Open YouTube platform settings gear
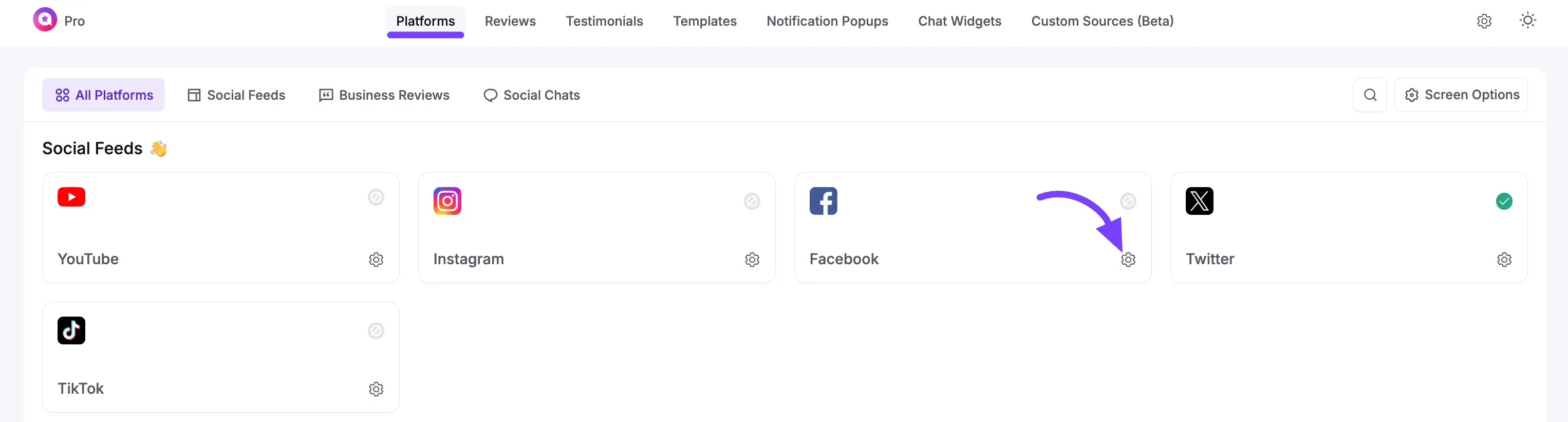 click(376, 260)
